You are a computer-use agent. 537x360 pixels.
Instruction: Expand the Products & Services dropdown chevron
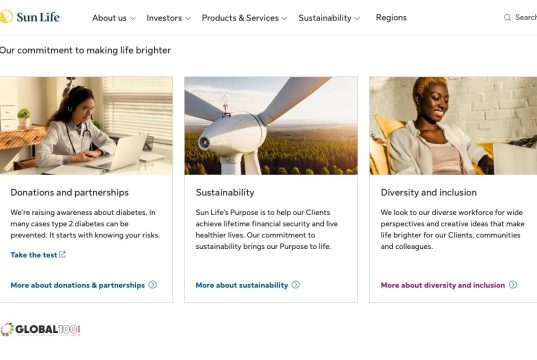coord(284,18)
